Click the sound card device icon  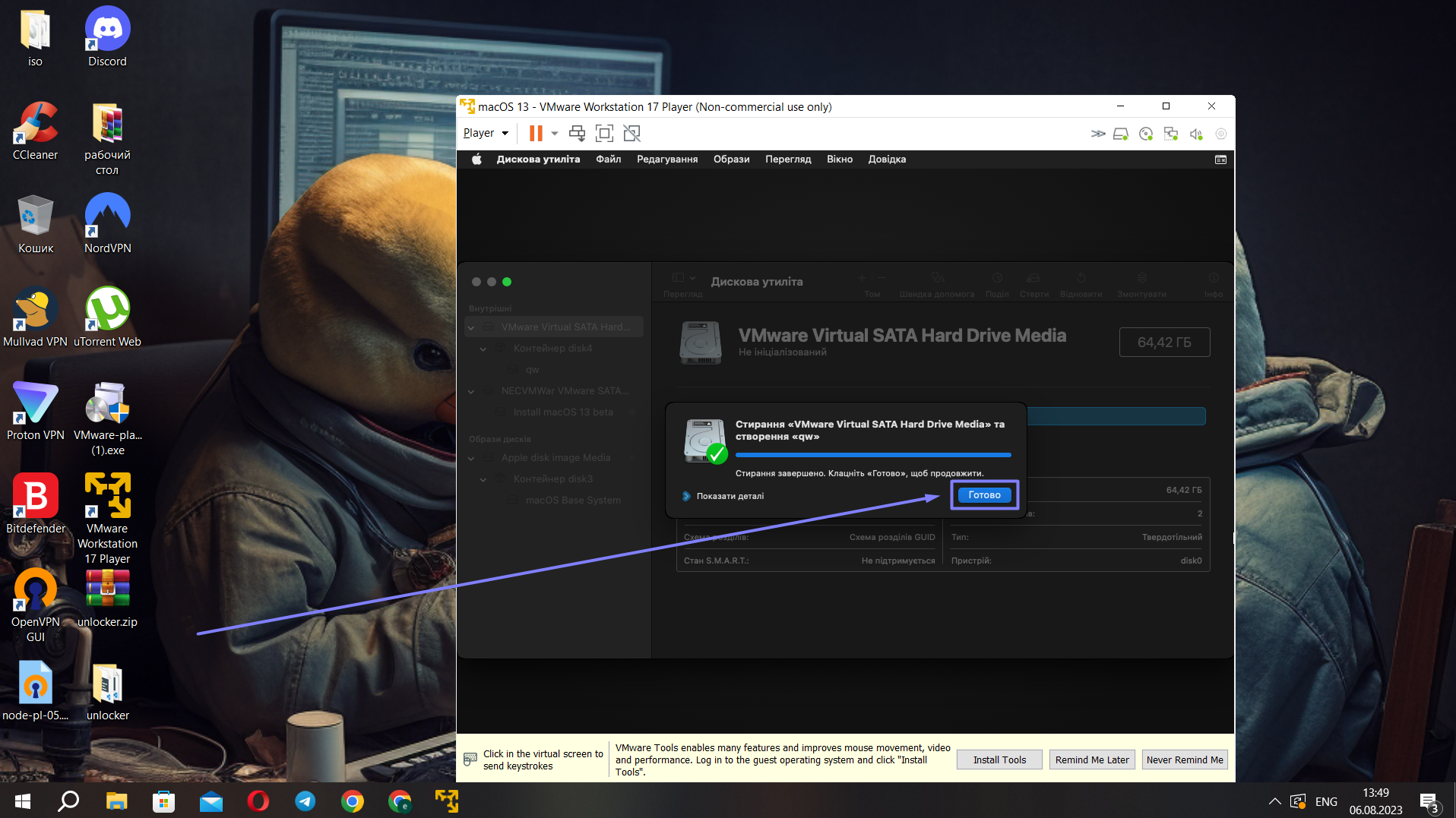coord(1196,134)
